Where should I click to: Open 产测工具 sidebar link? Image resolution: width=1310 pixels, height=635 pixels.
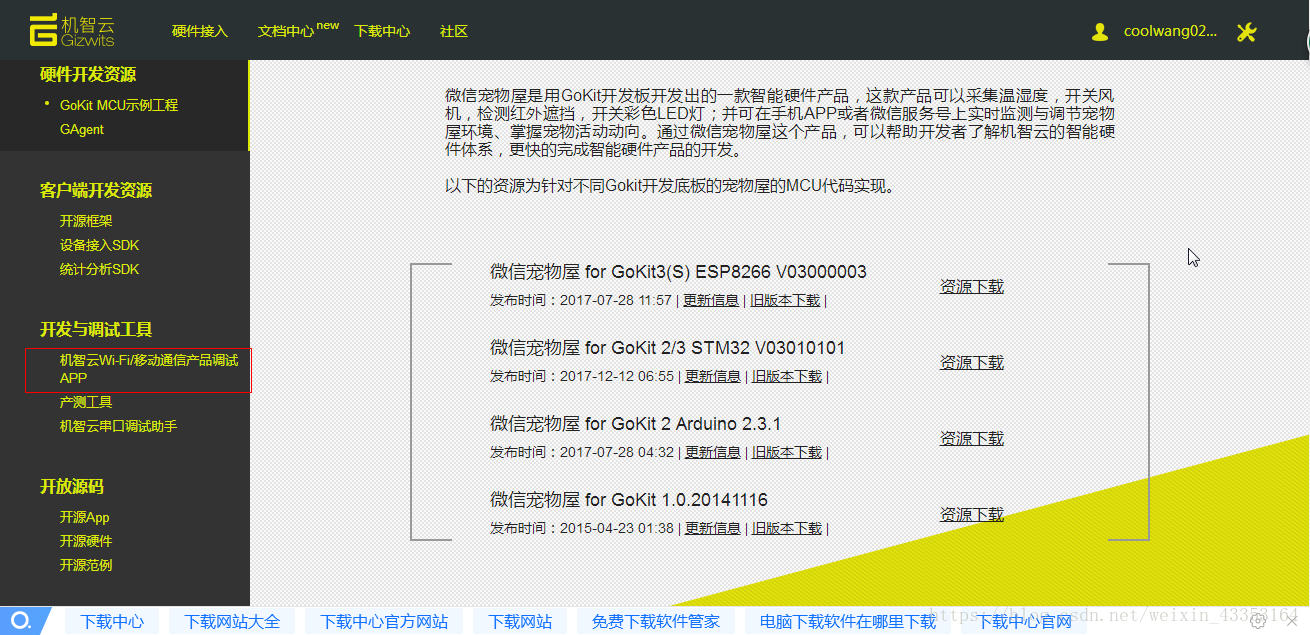(86, 402)
